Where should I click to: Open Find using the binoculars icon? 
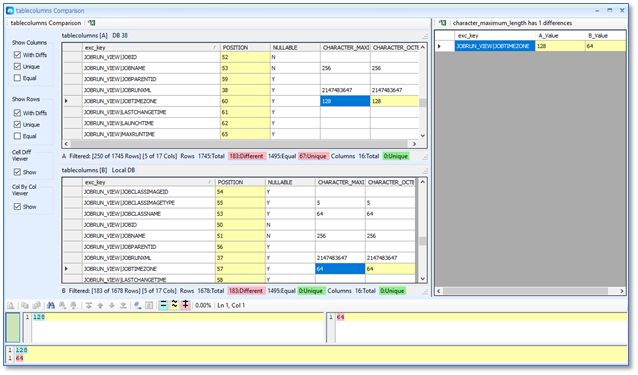[51, 305]
